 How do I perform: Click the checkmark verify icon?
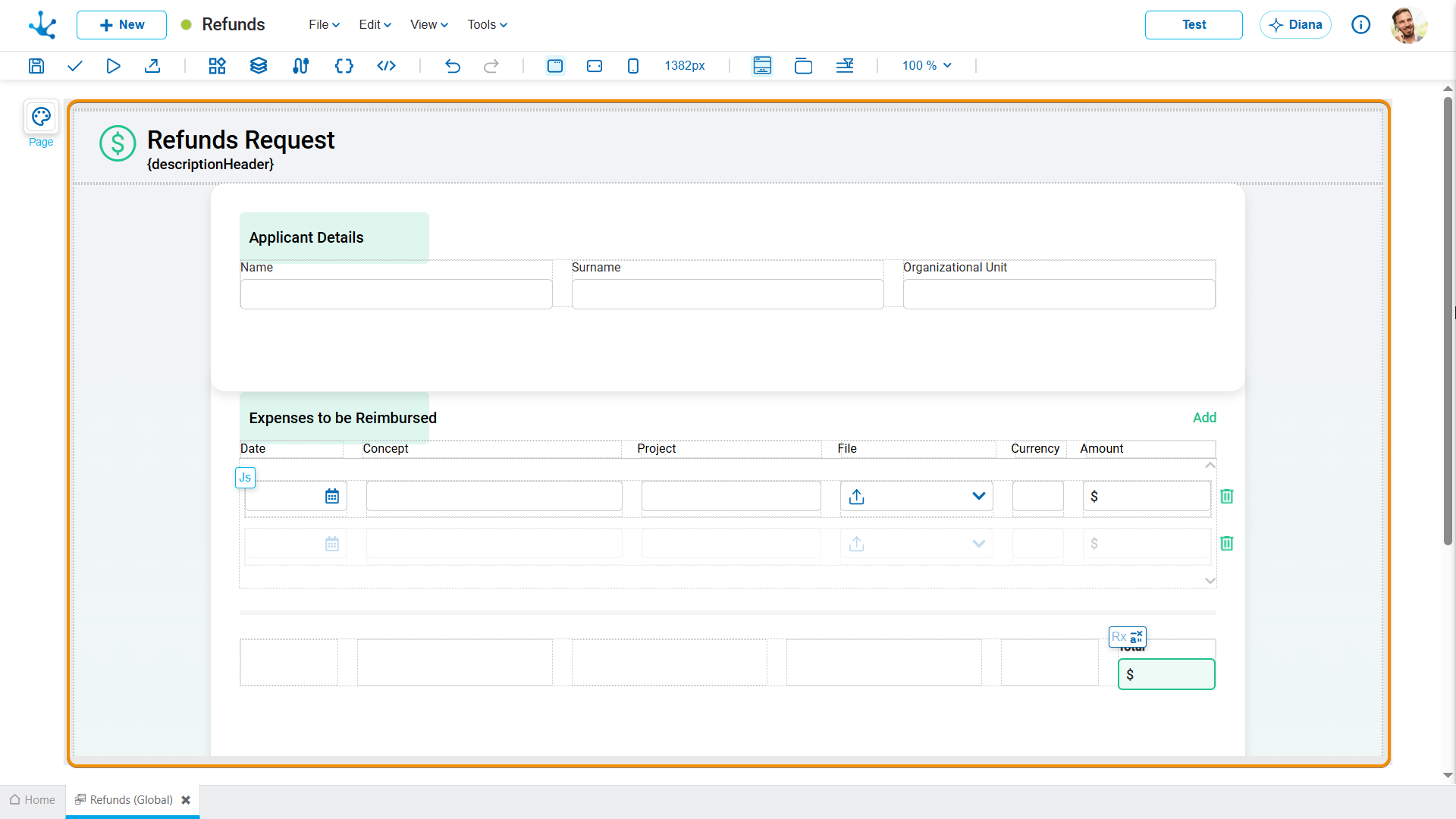tap(74, 66)
